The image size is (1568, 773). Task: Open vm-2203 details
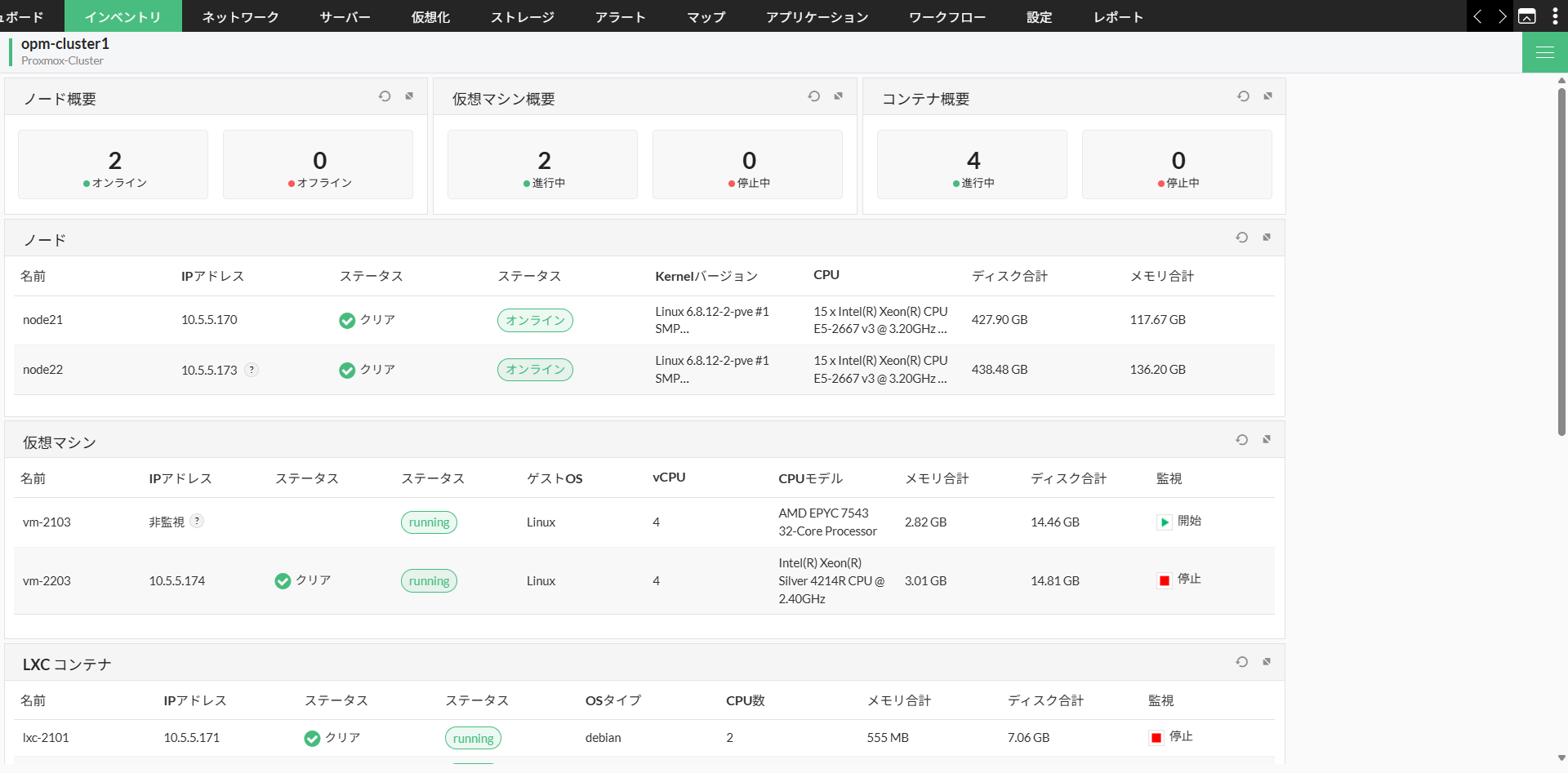(47, 581)
